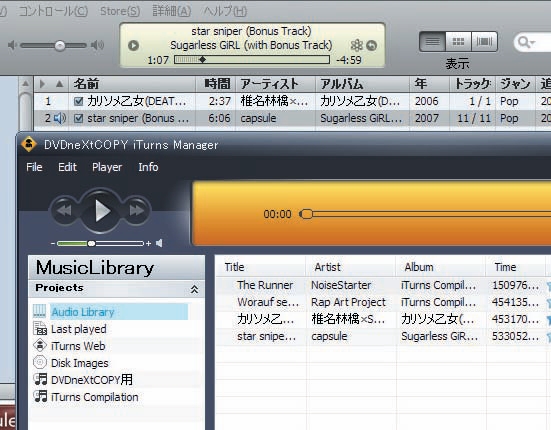The width and height of the screenshot is (551, 430).
Task: Click the repeat arrow icon in iTunes display
Action: tap(372, 45)
